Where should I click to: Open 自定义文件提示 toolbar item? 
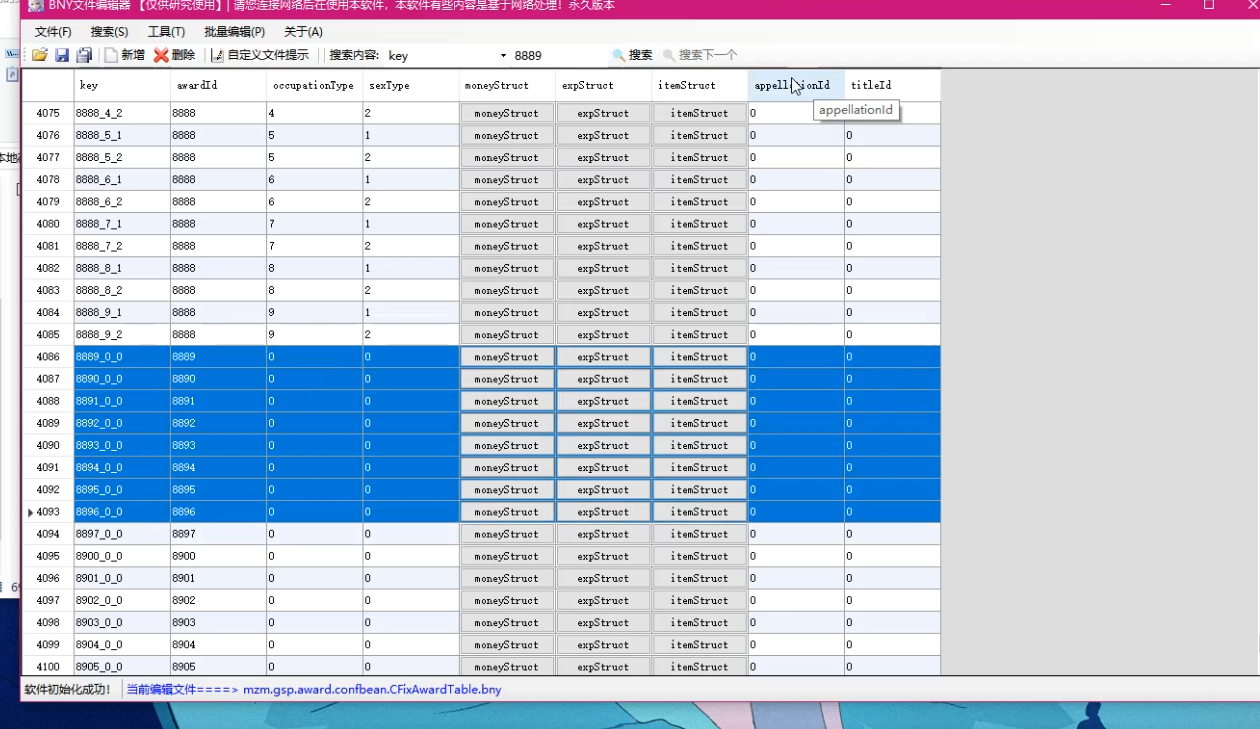pyautogui.click(x=260, y=55)
